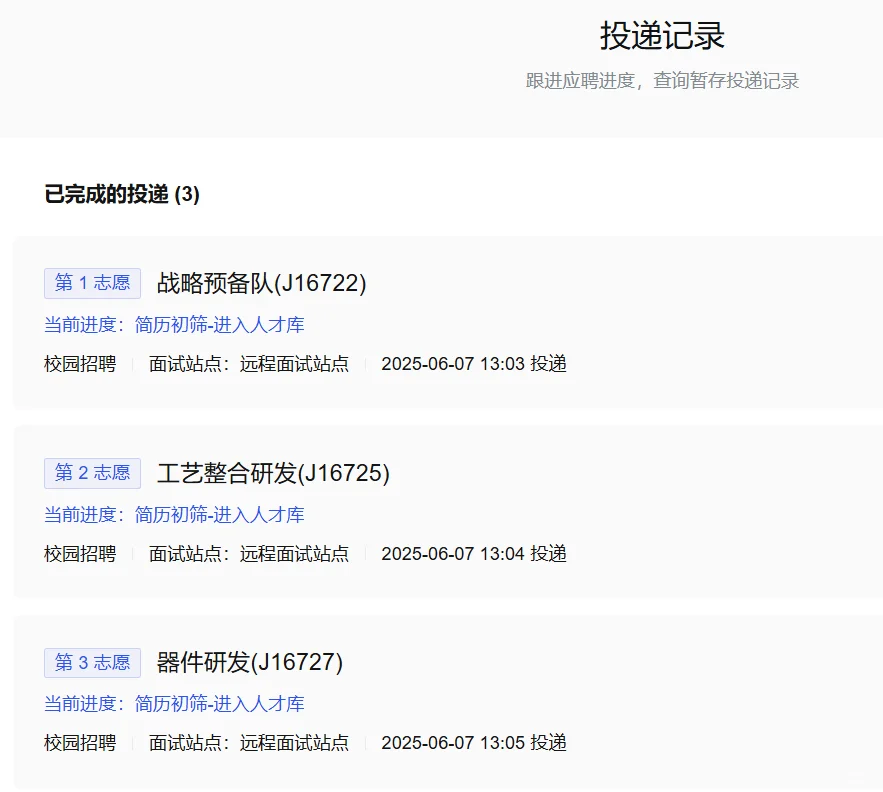Click subtitle 跟进应聘进度,查询暂存投递记录
Image resolution: width=883 pixels, height=792 pixels.
662,81
